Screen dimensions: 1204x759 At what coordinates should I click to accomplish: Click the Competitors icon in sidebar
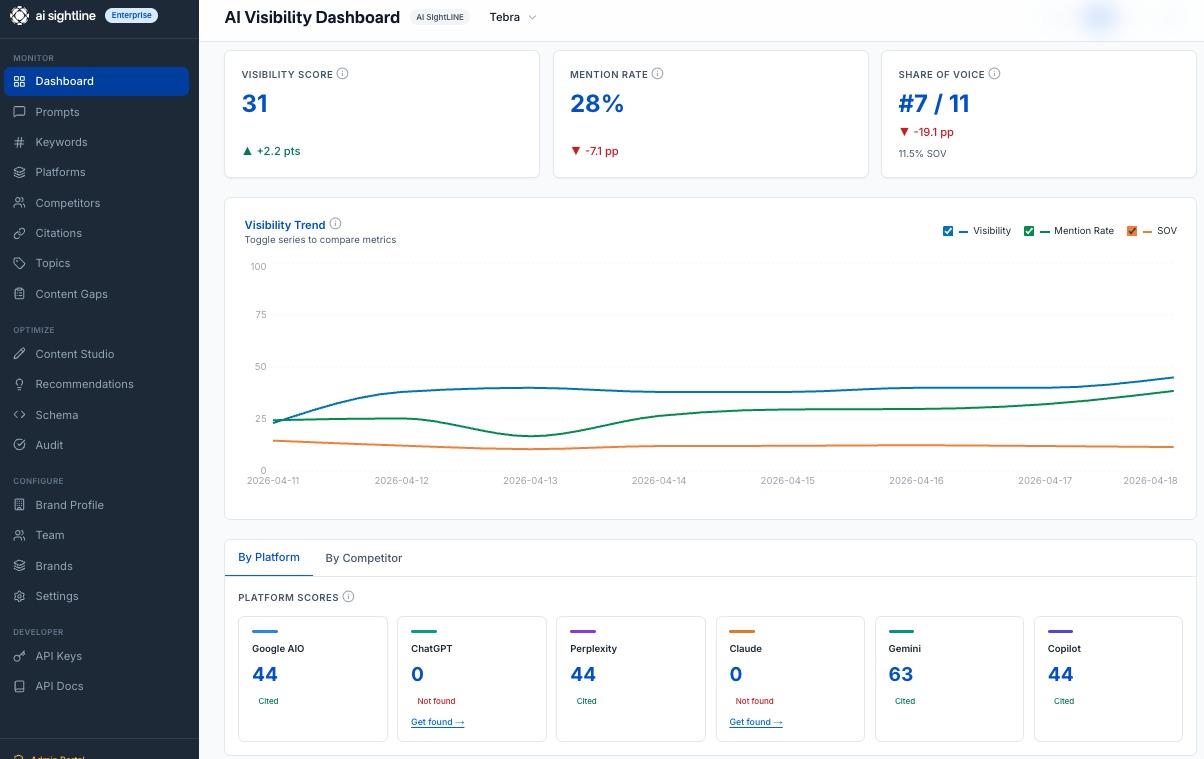click(x=19, y=203)
